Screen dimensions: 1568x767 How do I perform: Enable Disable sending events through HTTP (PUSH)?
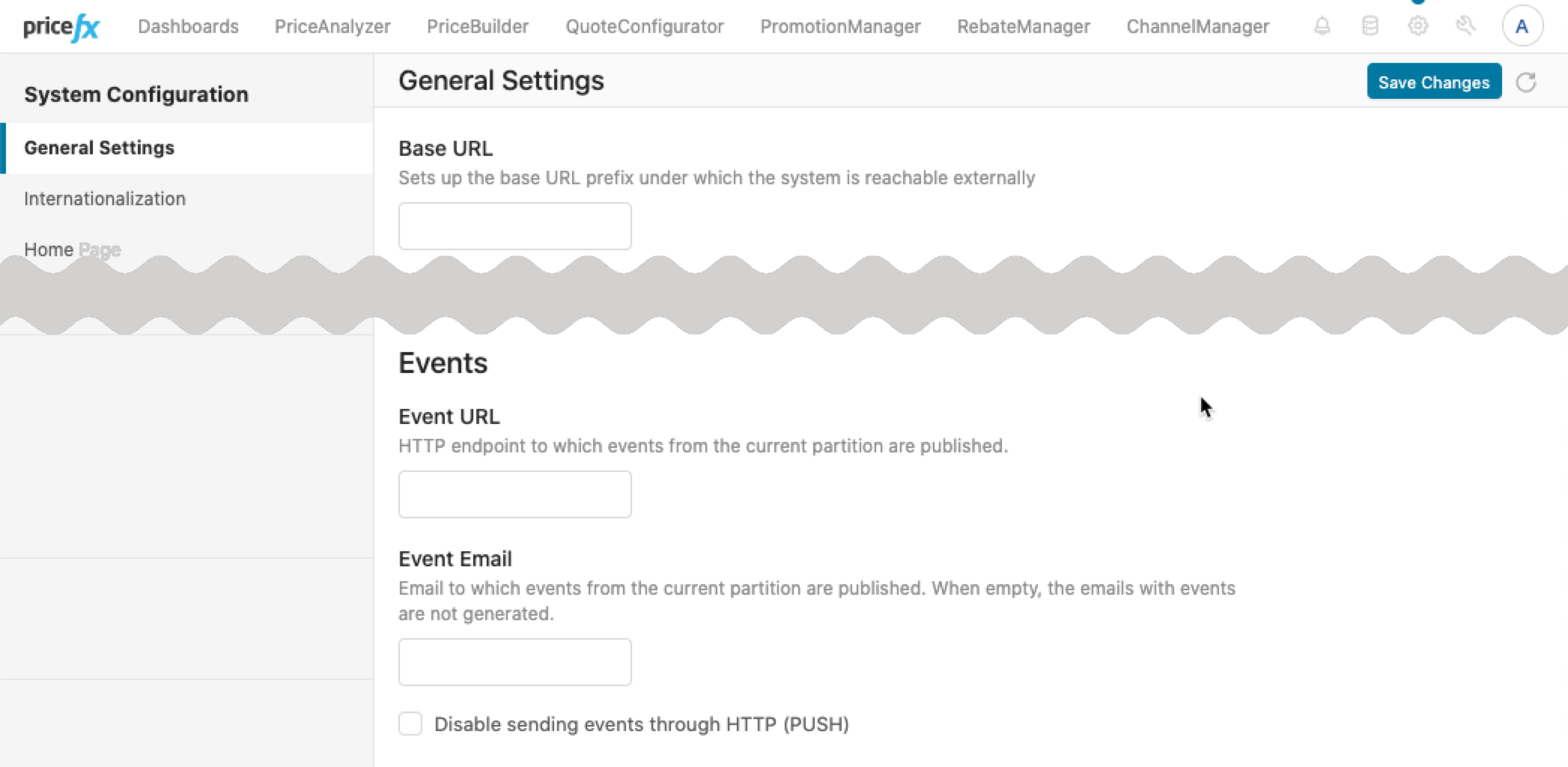pos(410,724)
